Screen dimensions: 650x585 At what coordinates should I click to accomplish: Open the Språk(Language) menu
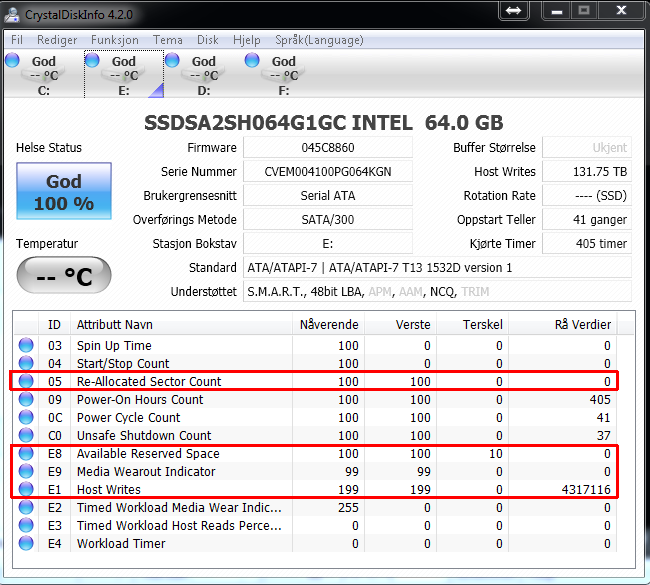click(319, 40)
